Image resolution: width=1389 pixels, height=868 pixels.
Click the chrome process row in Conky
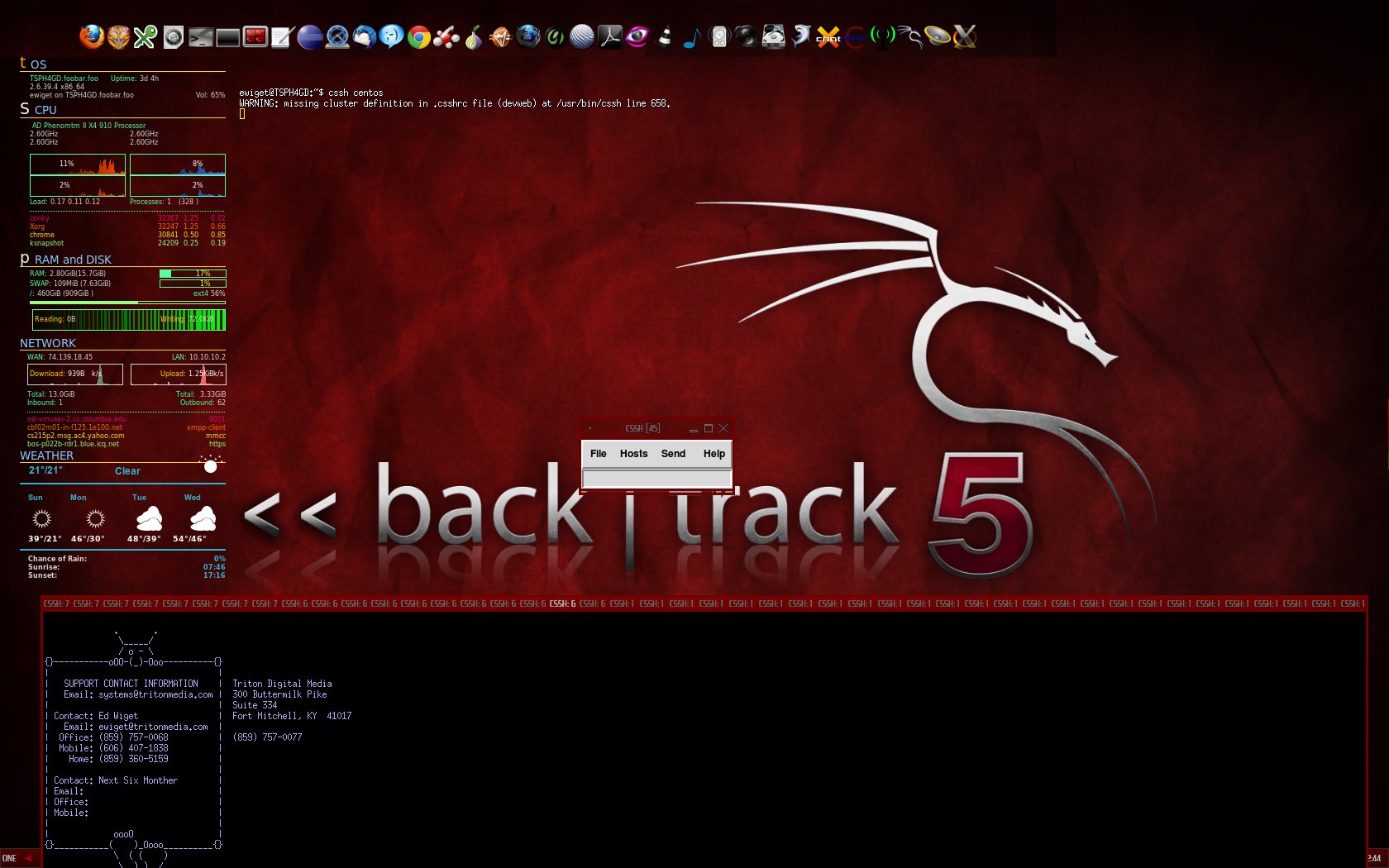pyautogui.click(x=127, y=235)
